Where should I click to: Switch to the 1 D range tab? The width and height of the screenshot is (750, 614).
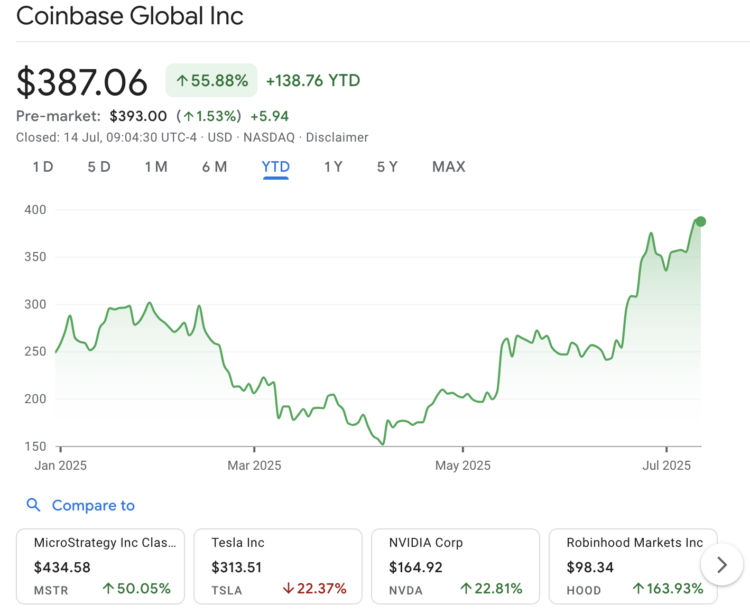click(x=43, y=167)
